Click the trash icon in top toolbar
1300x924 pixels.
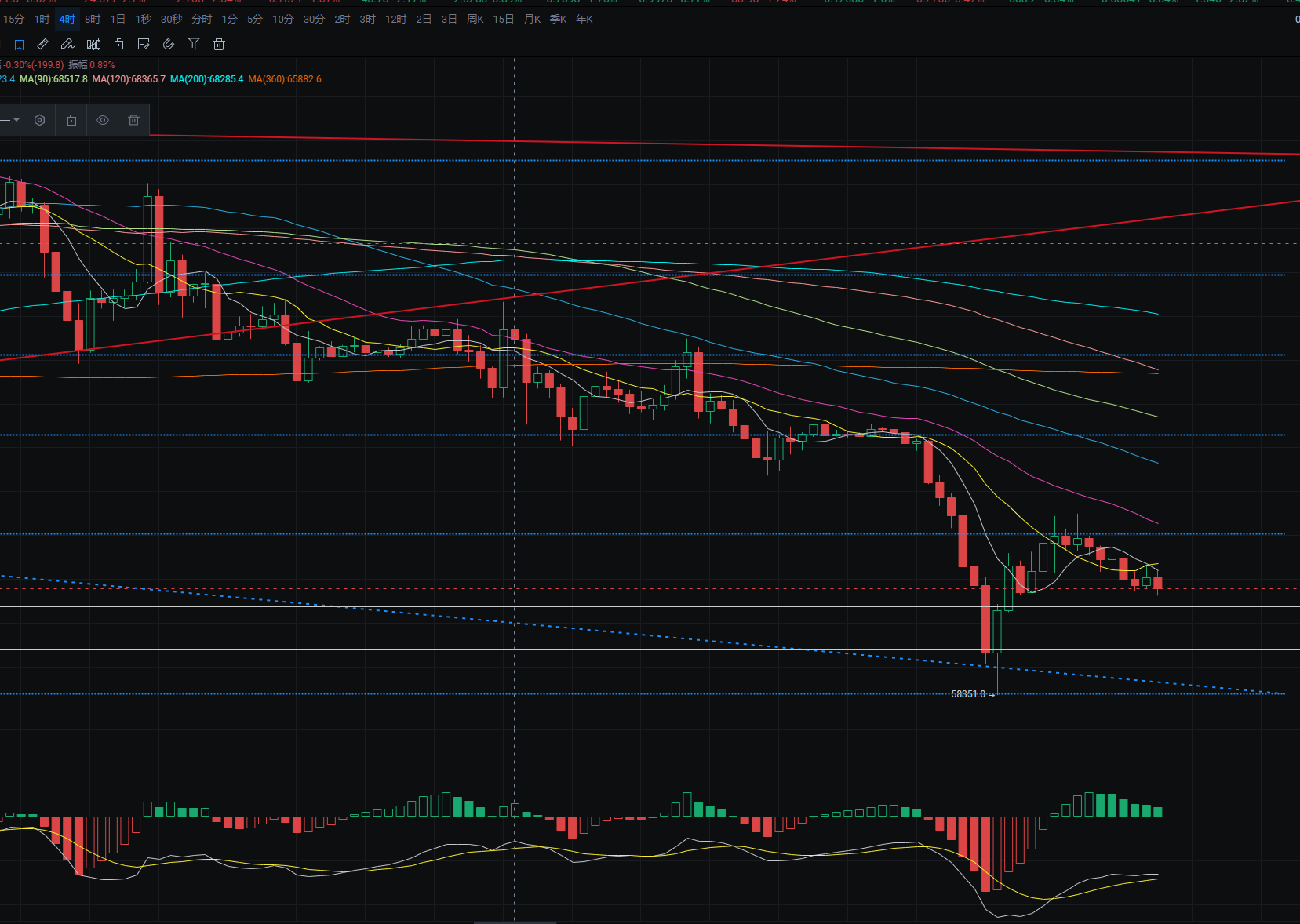[219, 44]
